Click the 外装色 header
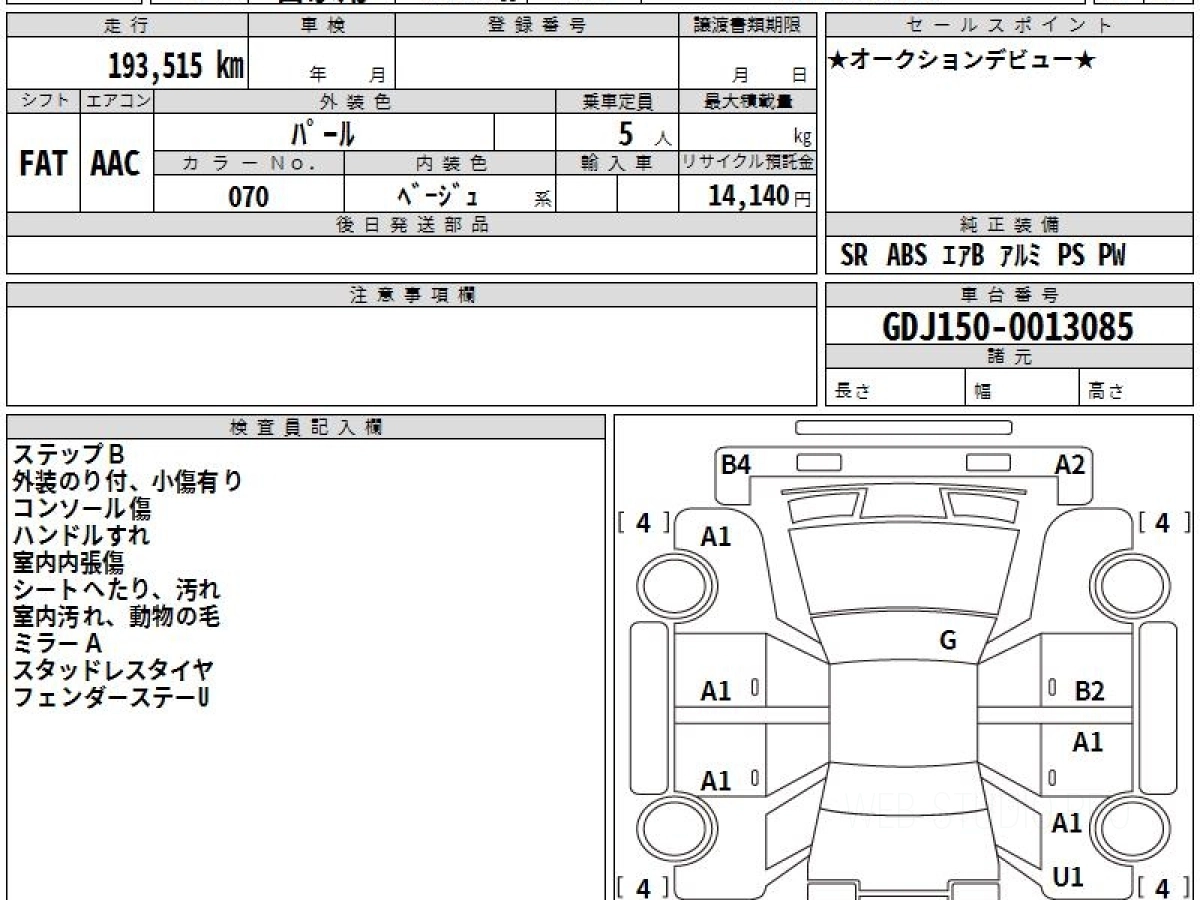Screen dimensions: 1200x900 [355, 101]
